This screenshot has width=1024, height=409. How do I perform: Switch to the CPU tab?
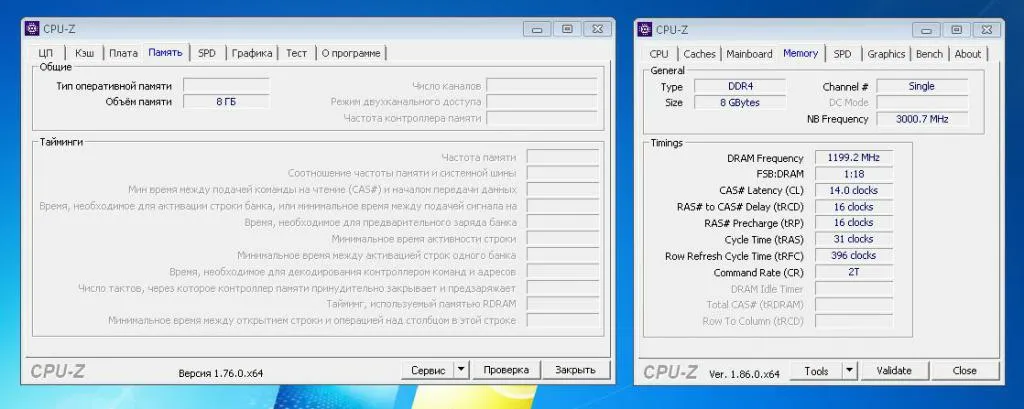[659, 54]
